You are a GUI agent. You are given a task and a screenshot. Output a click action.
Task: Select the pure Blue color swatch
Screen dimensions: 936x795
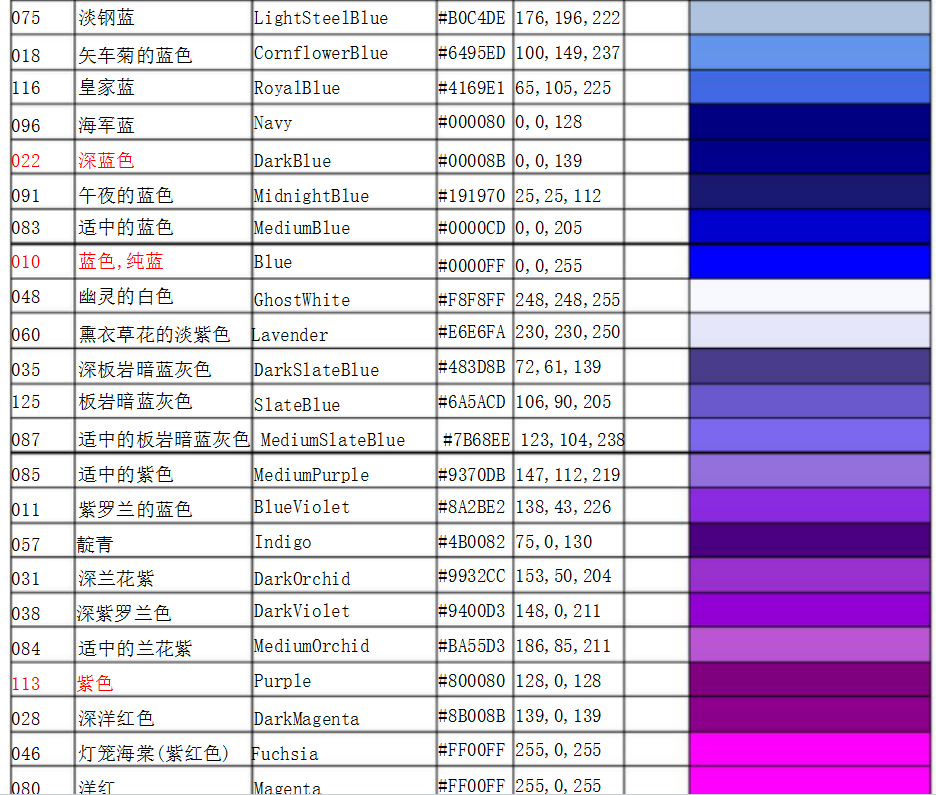pos(810,262)
